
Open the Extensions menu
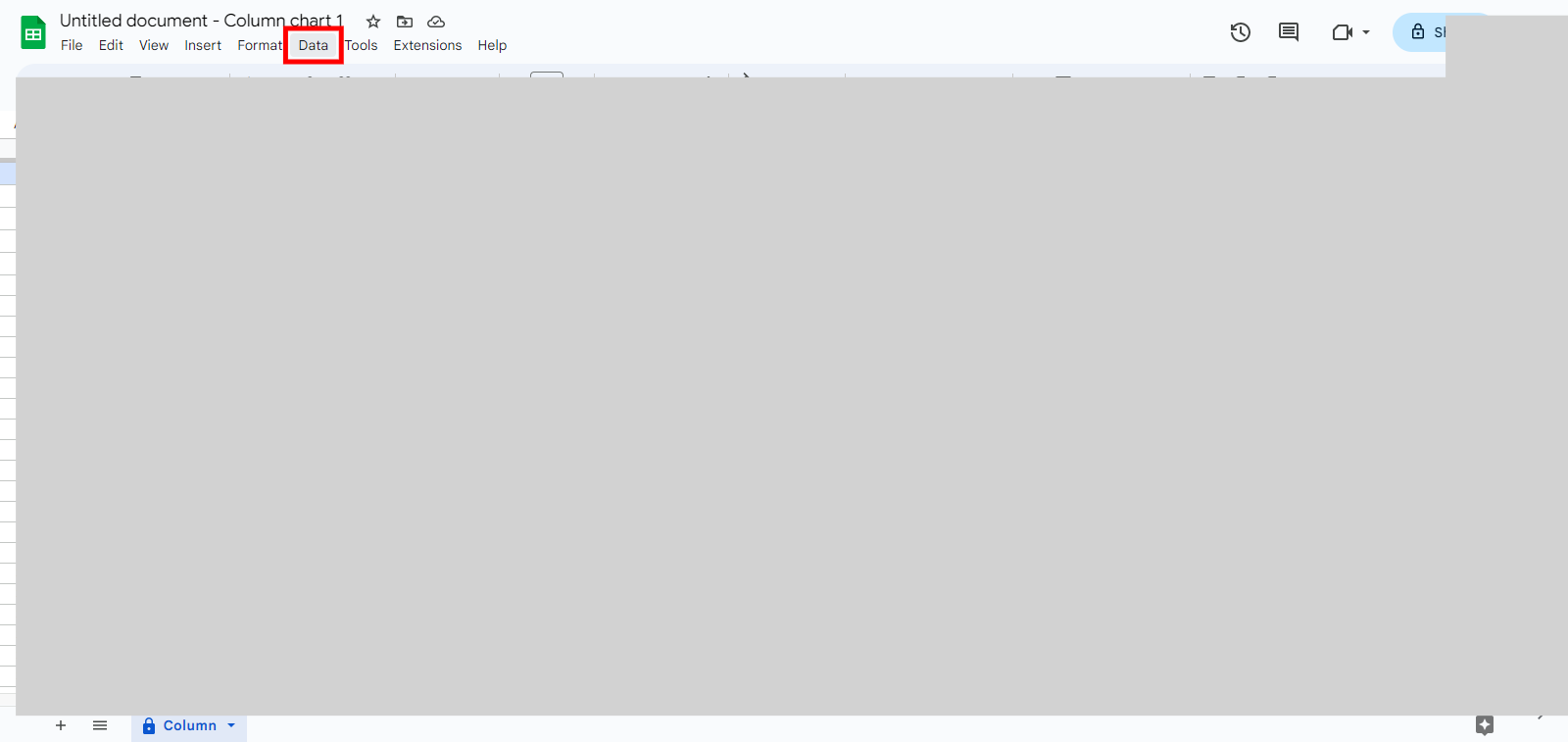pyautogui.click(x=427, y=45)
